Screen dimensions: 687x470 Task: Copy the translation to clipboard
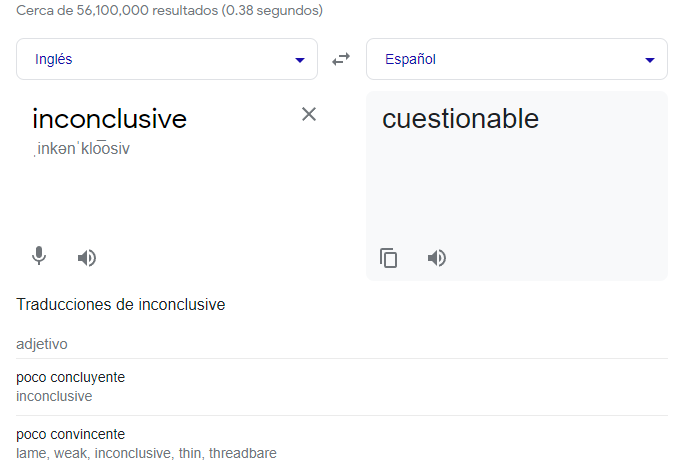tap(389, 258)
